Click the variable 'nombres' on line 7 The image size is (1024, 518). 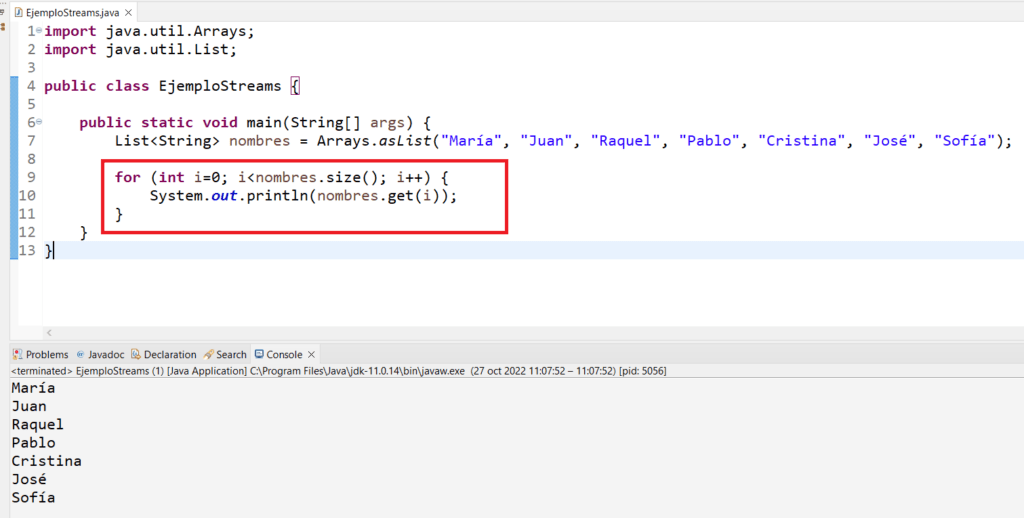[x=259, y=140]
